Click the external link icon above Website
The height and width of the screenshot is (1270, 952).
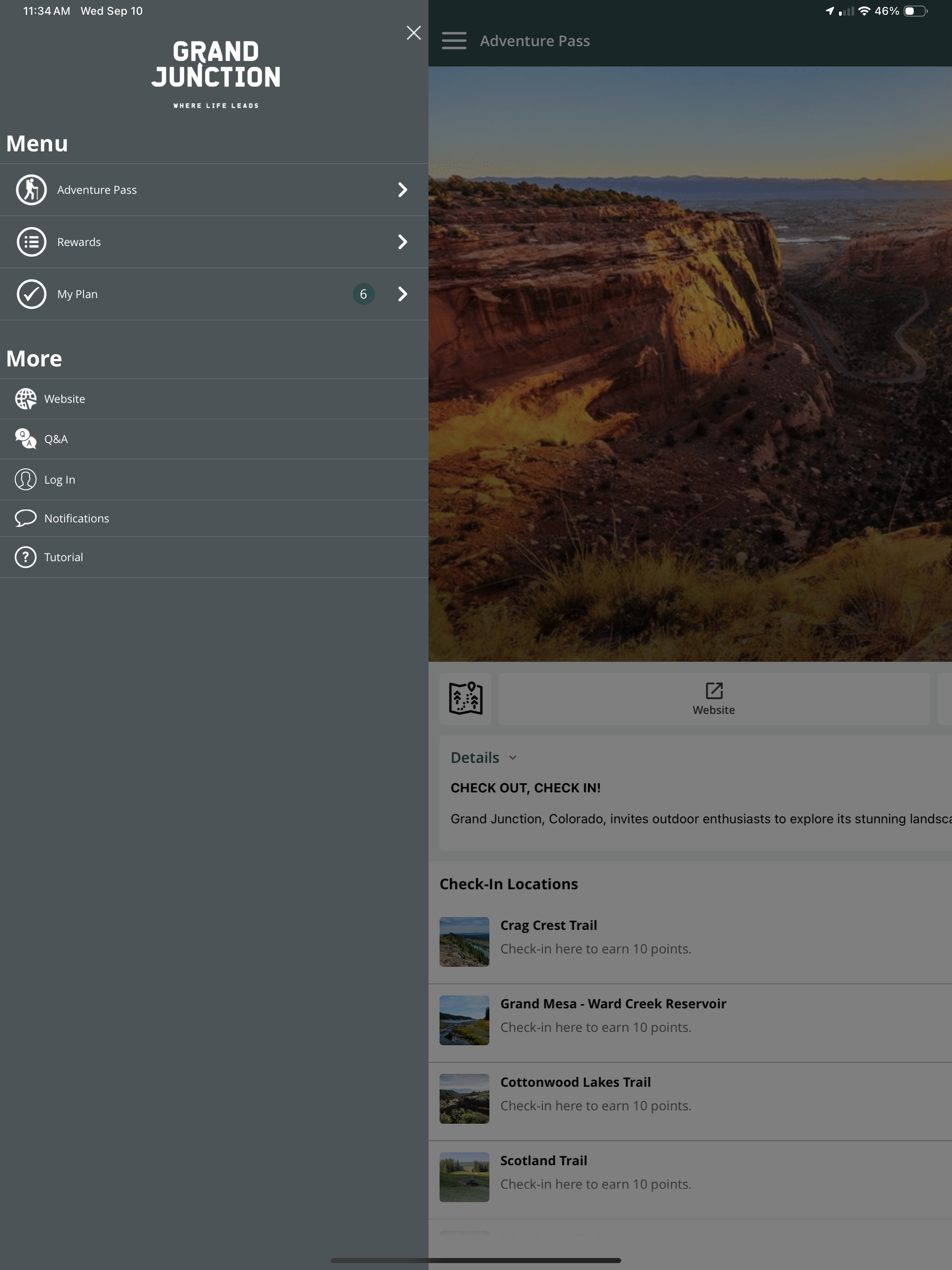pyautogui.click(x=714, y=690)
